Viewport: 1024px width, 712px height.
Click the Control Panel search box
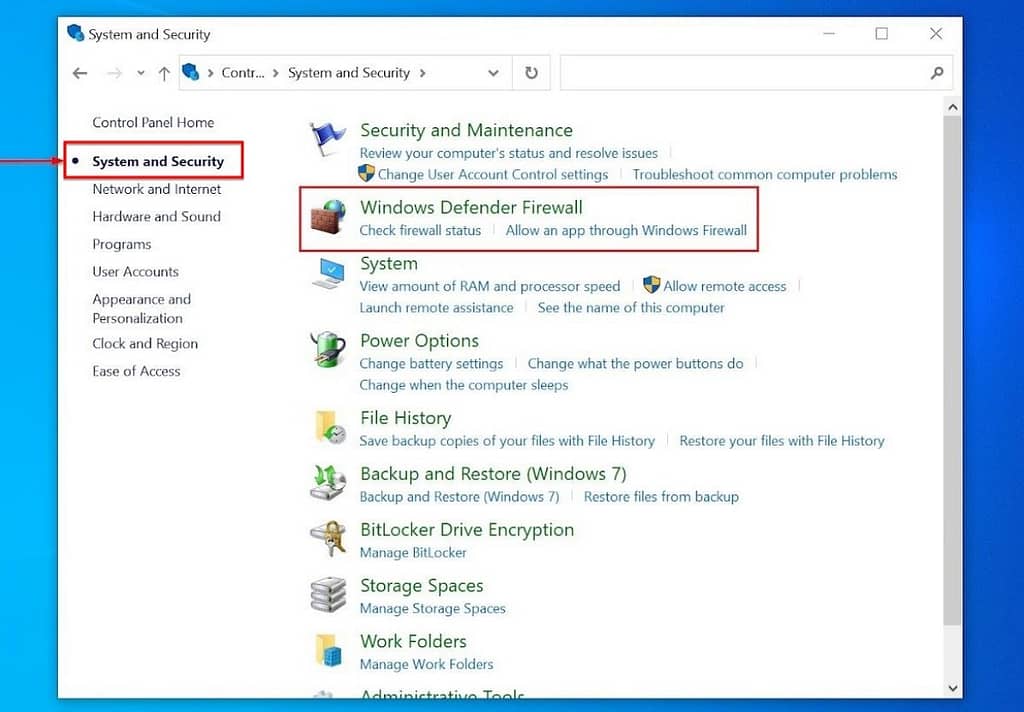pyautogui.click(x=756, y=73)
